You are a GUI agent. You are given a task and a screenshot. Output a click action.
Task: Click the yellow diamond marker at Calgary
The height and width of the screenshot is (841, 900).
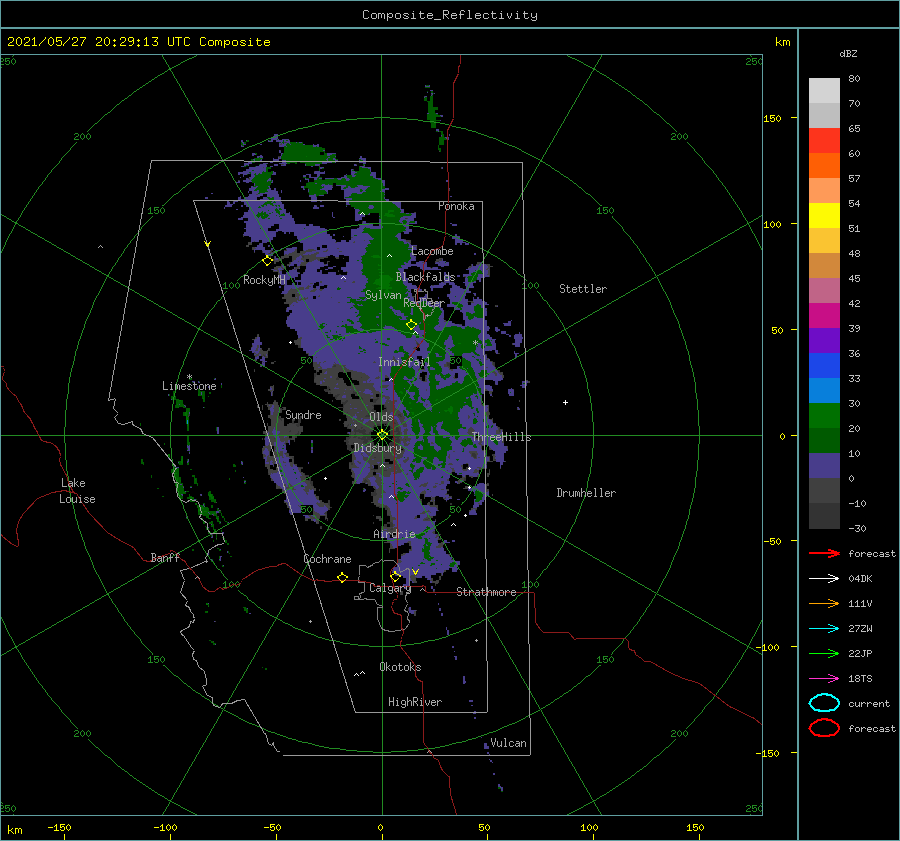click(x=395, y=576)
